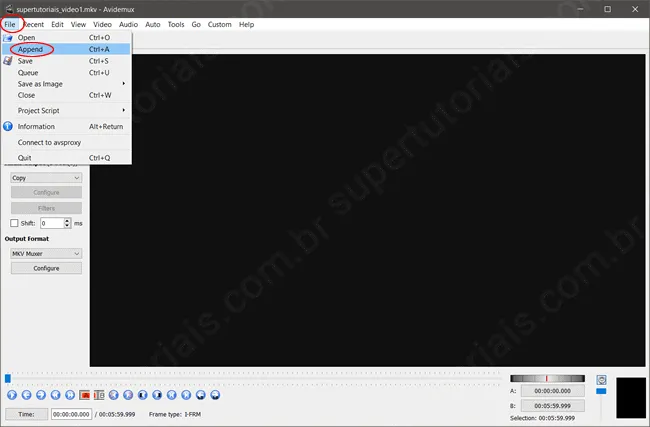Screen dimensions: 650x427
Task: Increase the Shift ms value with up arrow
Action: [68, 221]
